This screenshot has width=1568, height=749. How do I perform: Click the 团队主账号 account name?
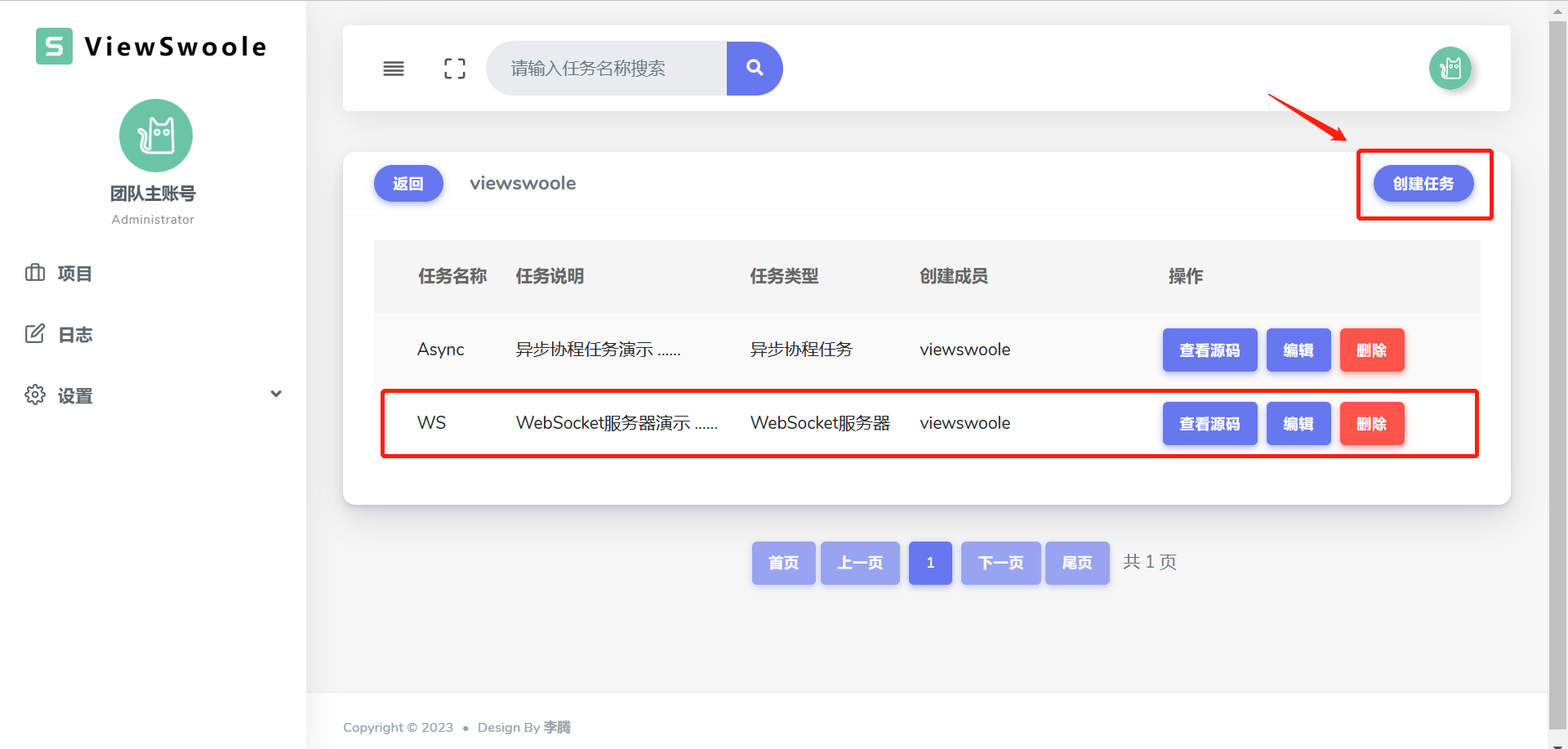point(153,194)
